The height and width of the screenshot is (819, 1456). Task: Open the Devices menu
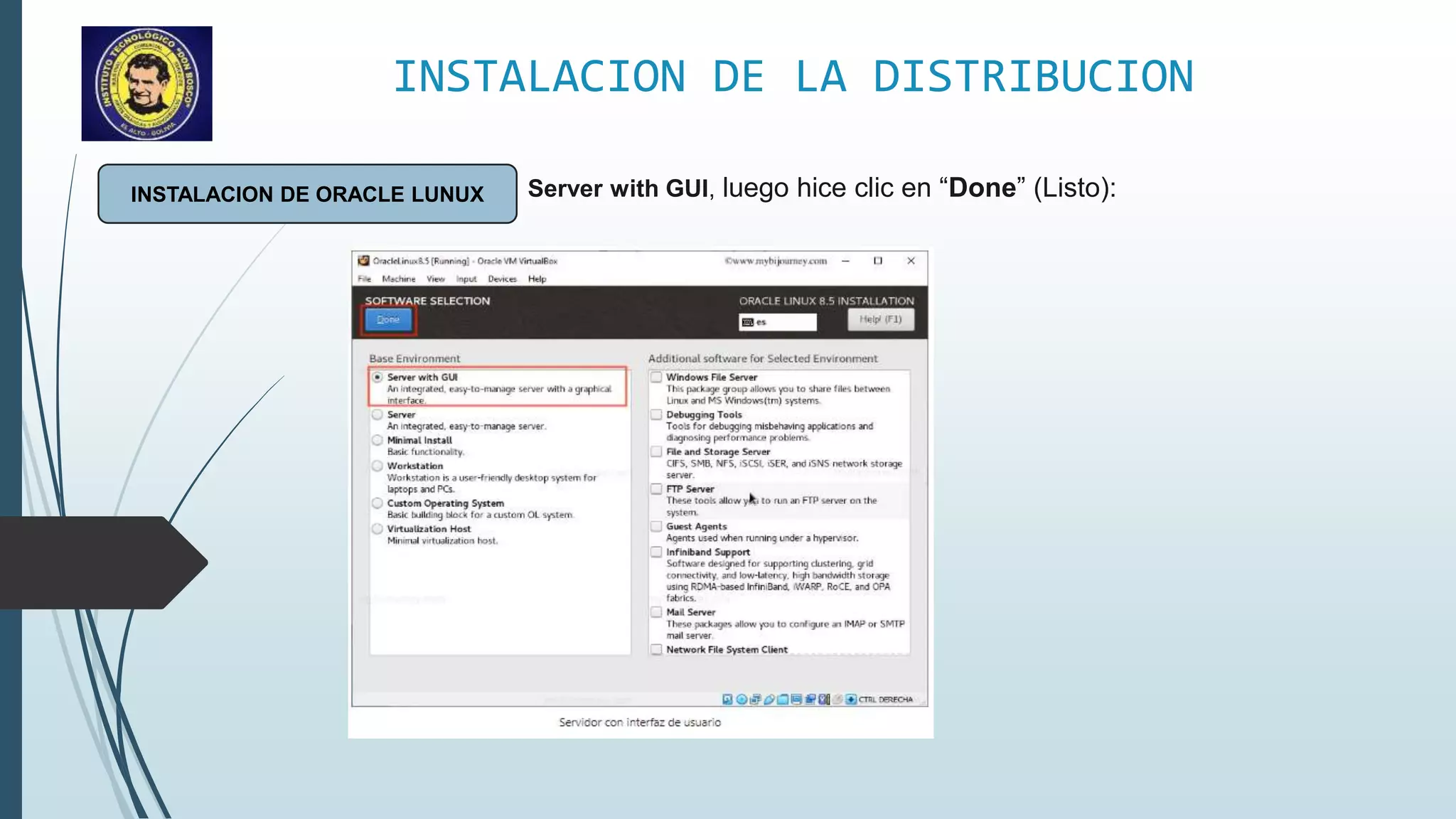click(x=502, y=279)
